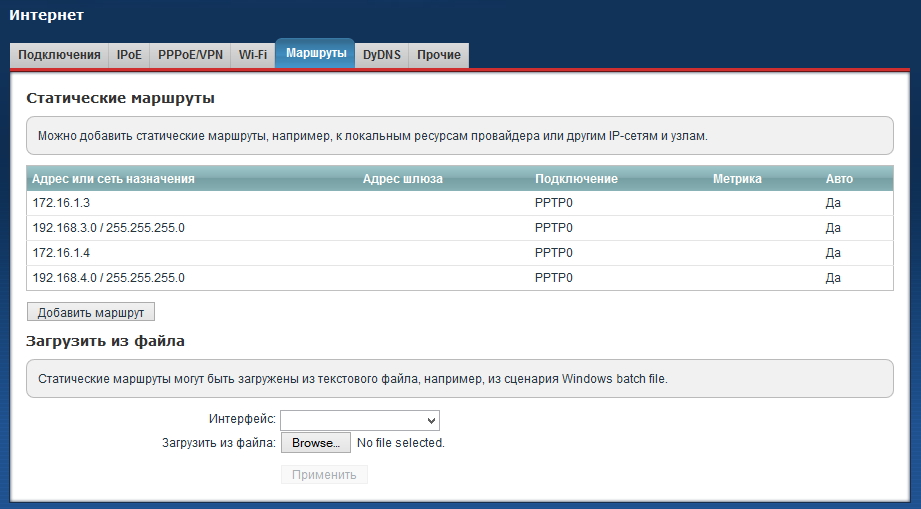
Task: Go to the Wi-Fi tab
Action: [x=253, y=55]
